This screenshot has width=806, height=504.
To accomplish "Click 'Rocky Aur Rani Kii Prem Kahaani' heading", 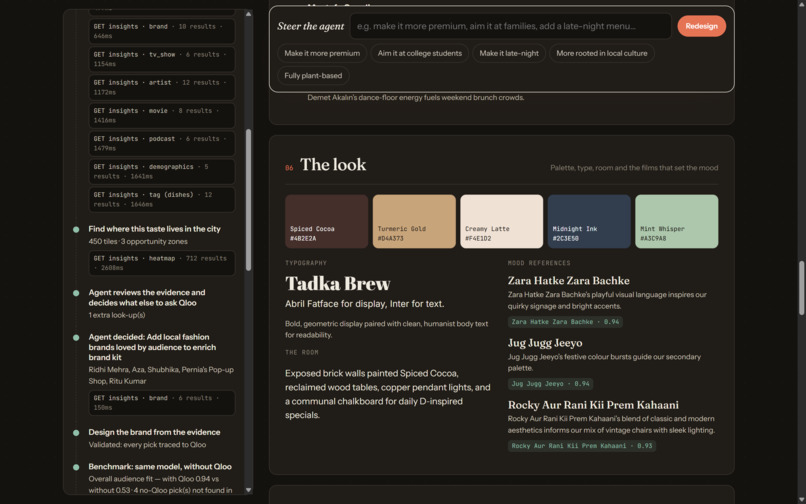I will tap(593, 404).
